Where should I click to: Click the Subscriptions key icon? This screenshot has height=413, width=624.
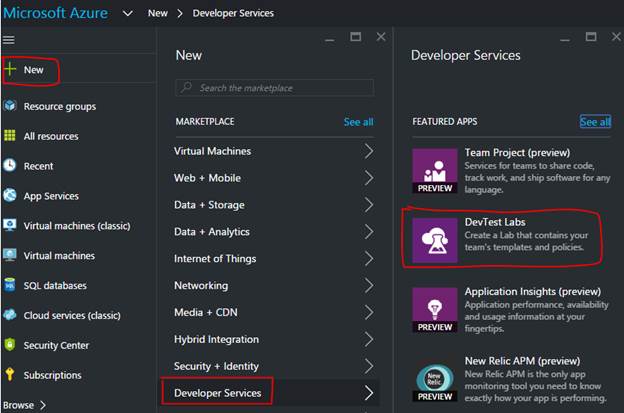coord(10,375)
